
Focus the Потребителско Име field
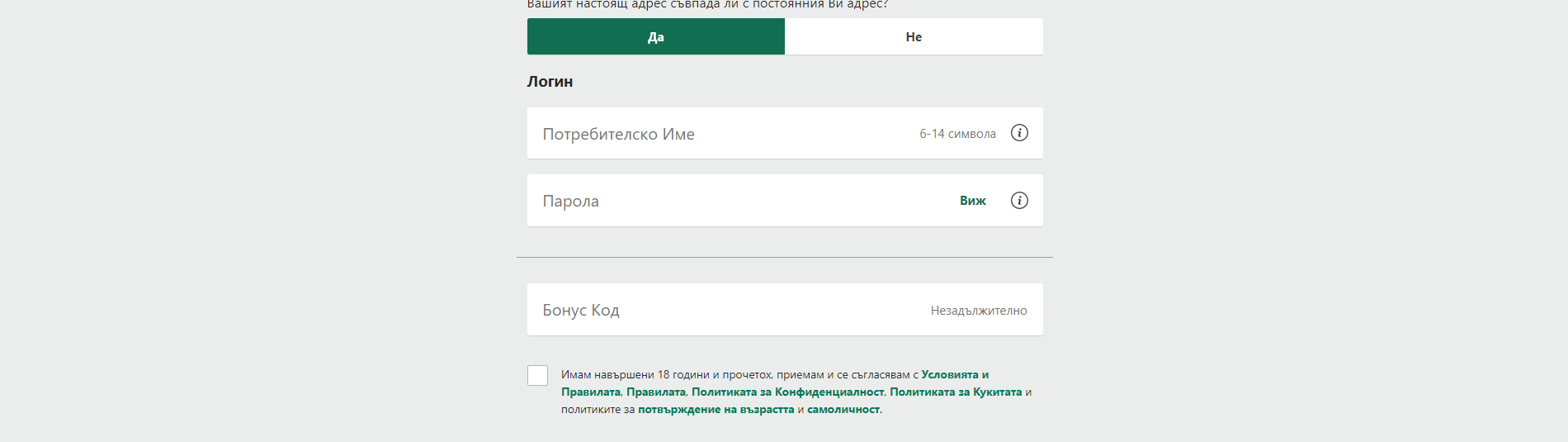(x=785, y=133)
